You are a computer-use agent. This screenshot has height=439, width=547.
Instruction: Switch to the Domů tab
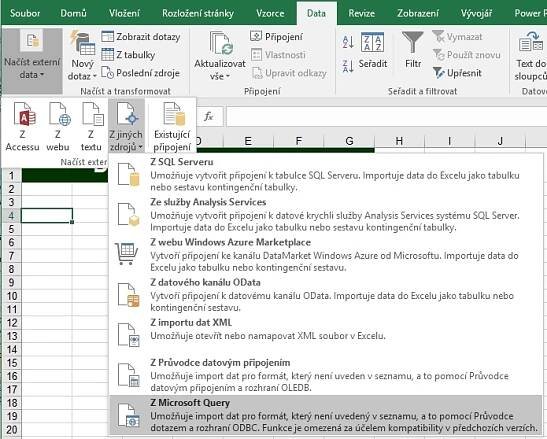pyautogui.click(x=73, y=13)
